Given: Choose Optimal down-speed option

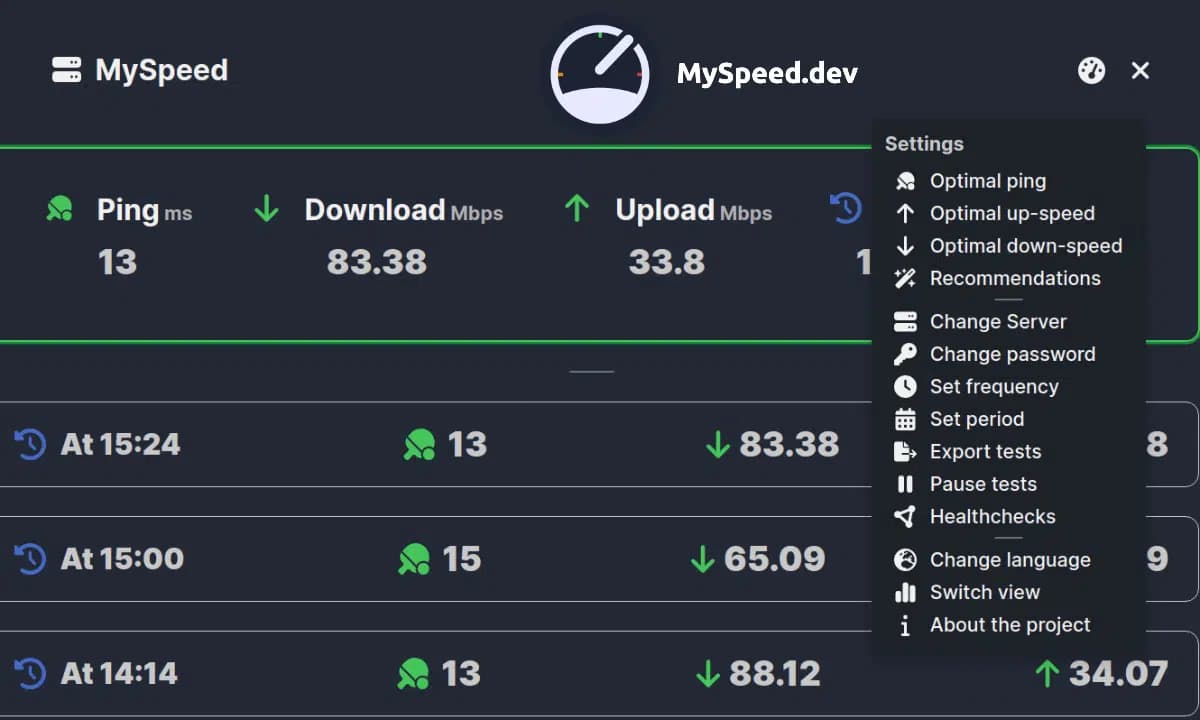Looking at the screenshot, I should click(x=1025, y=246).
